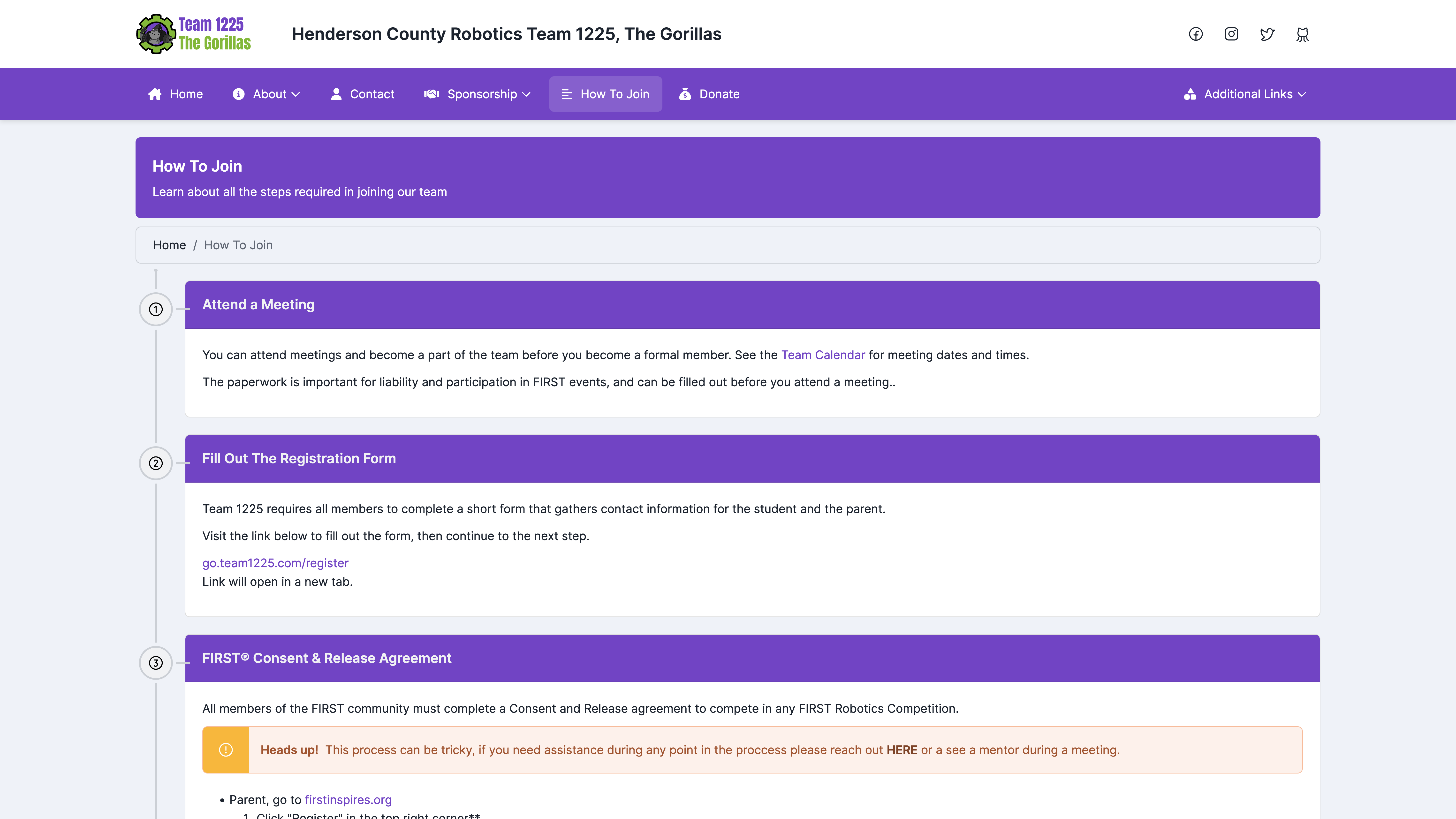The height and width of the screenshot is (819, 1456).
Task: Click 'Learn about all the steps required' subtitle
Action: point(300,192)
